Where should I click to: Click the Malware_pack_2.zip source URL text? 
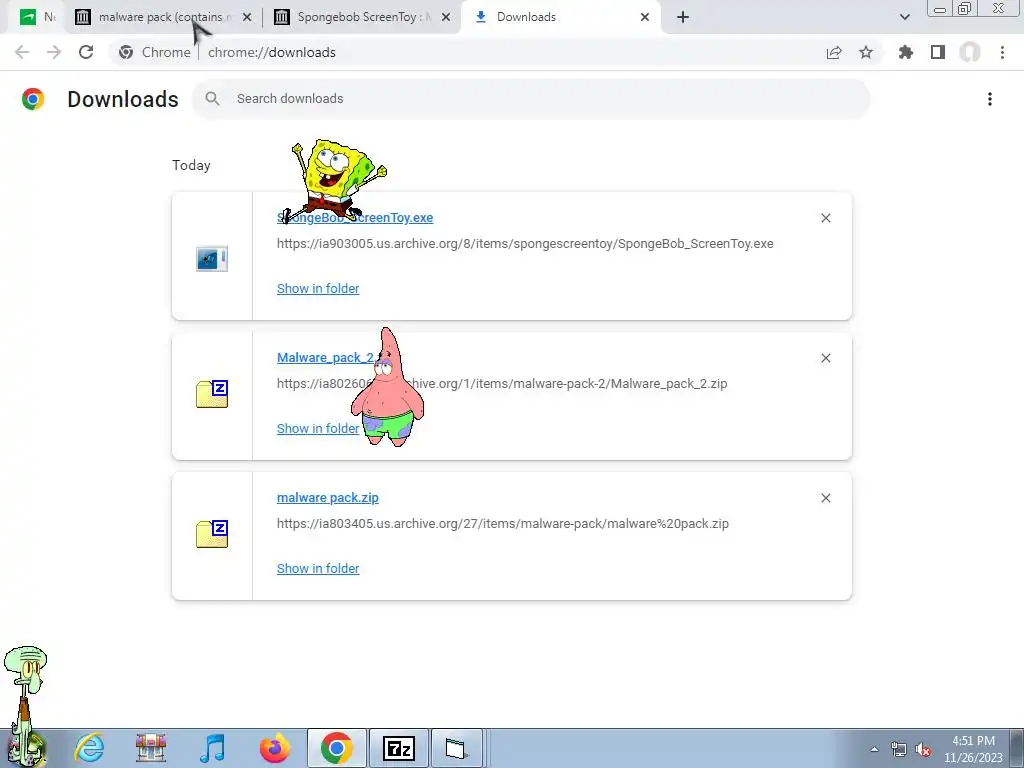click(x=502, y=383)
